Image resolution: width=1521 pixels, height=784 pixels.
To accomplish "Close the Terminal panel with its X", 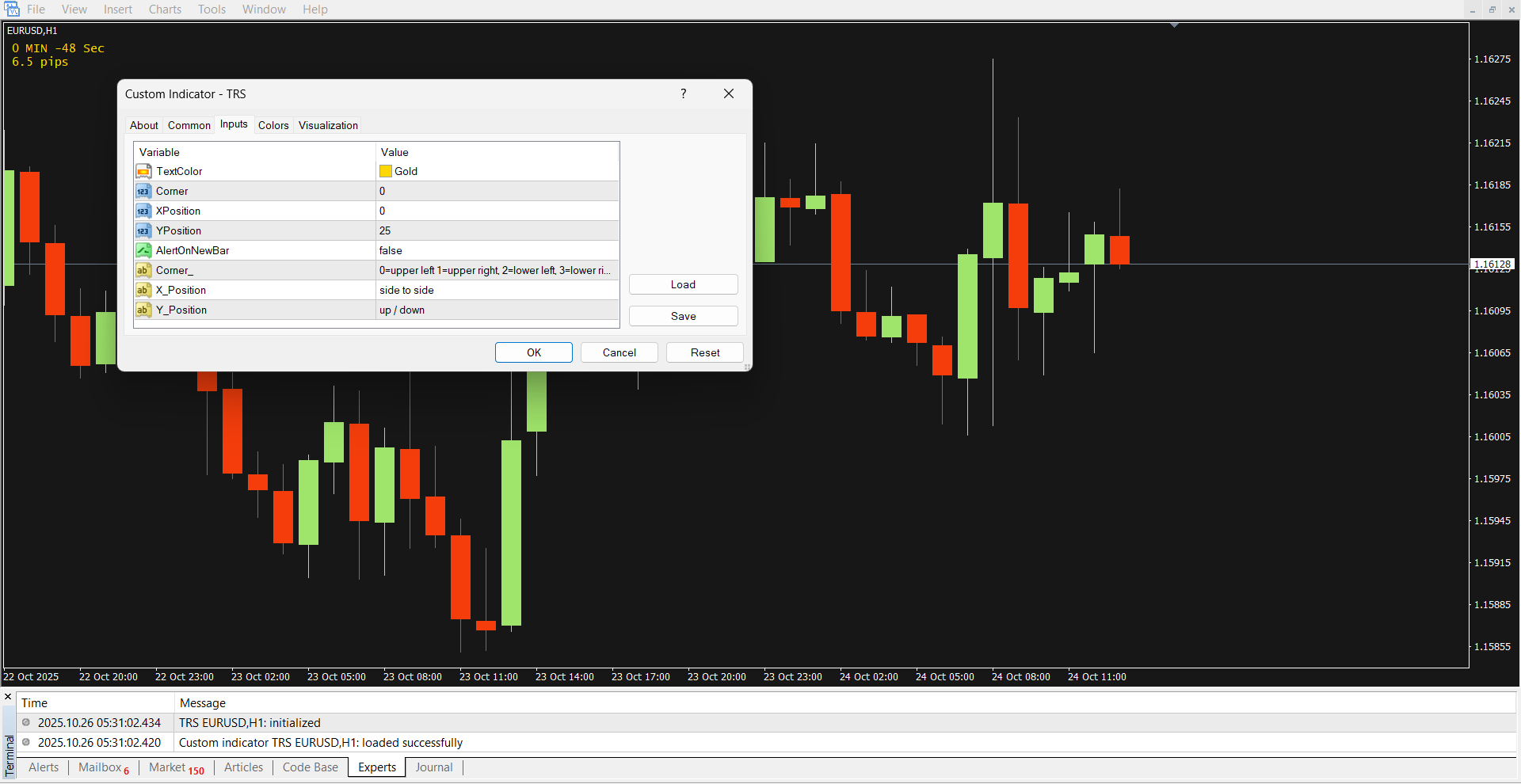I will tap(8, 697).
